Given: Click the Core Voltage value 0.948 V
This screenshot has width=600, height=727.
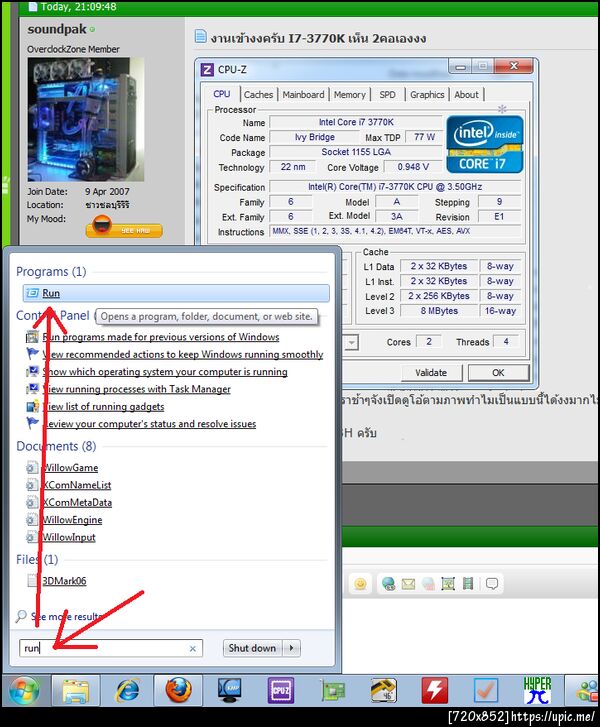Looking at the screenshot, I should point(413,167).
